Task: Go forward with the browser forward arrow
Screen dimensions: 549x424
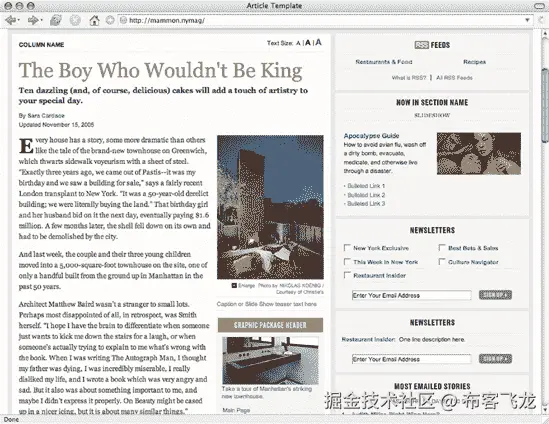Action: 32,20
